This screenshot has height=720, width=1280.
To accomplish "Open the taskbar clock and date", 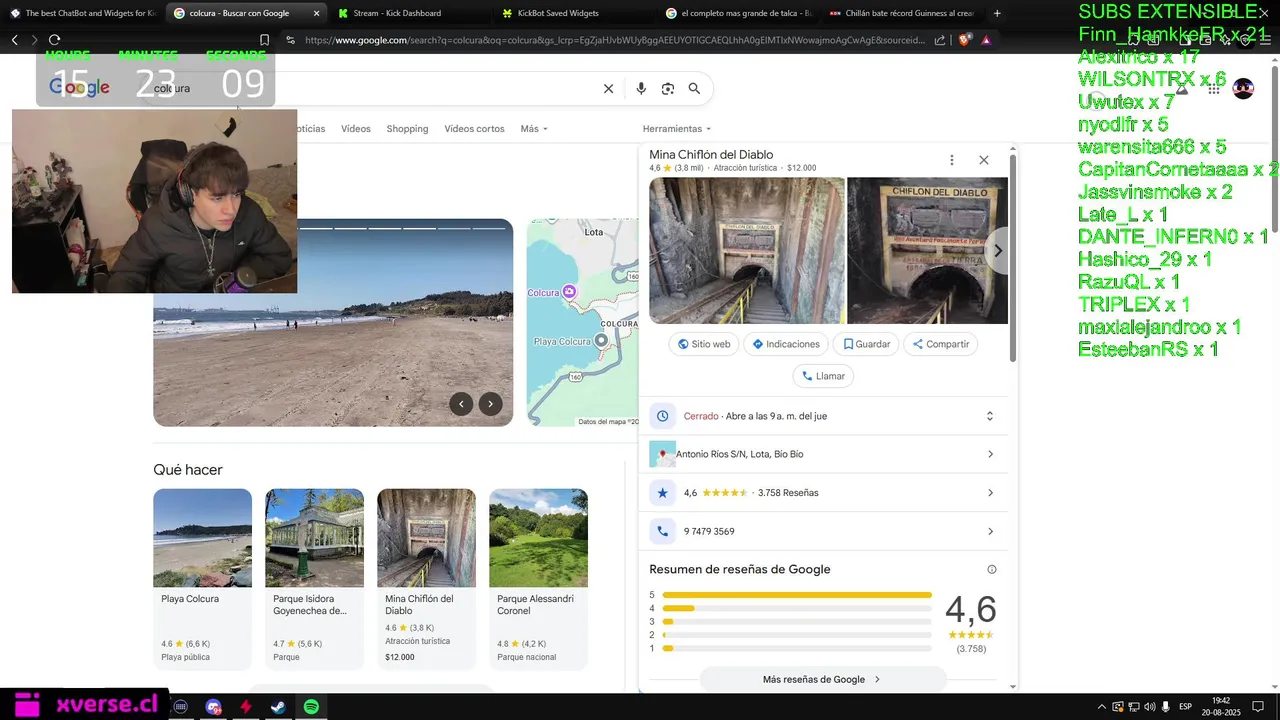I will point(1222,706).
